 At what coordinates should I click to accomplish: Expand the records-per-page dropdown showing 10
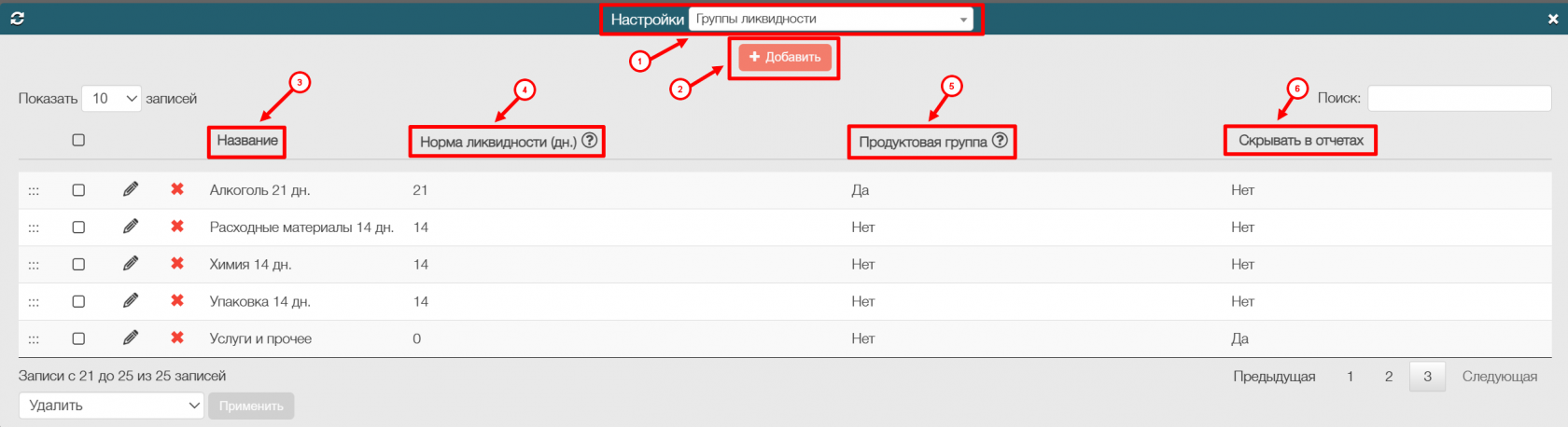111,99
